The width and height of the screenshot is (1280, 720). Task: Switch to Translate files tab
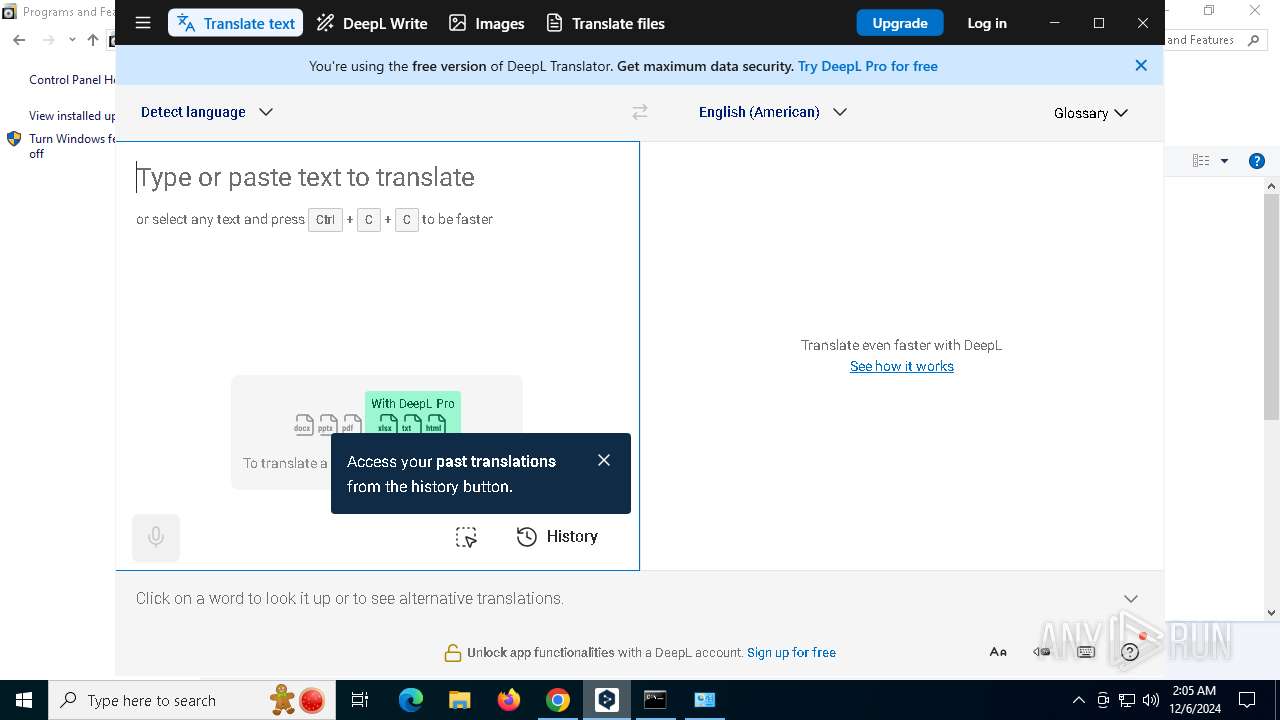605,23
